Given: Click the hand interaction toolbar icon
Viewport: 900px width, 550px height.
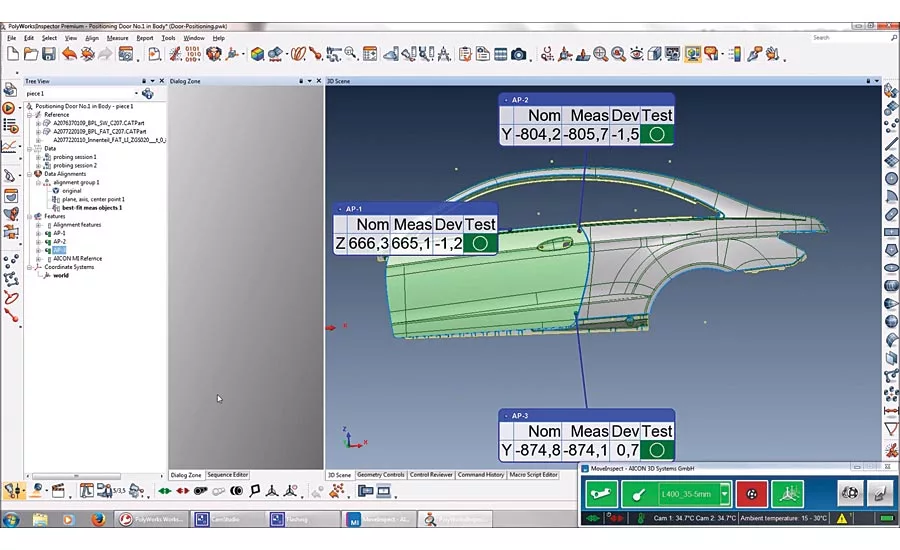Looking at the screenshot, I should click(773, 54).
